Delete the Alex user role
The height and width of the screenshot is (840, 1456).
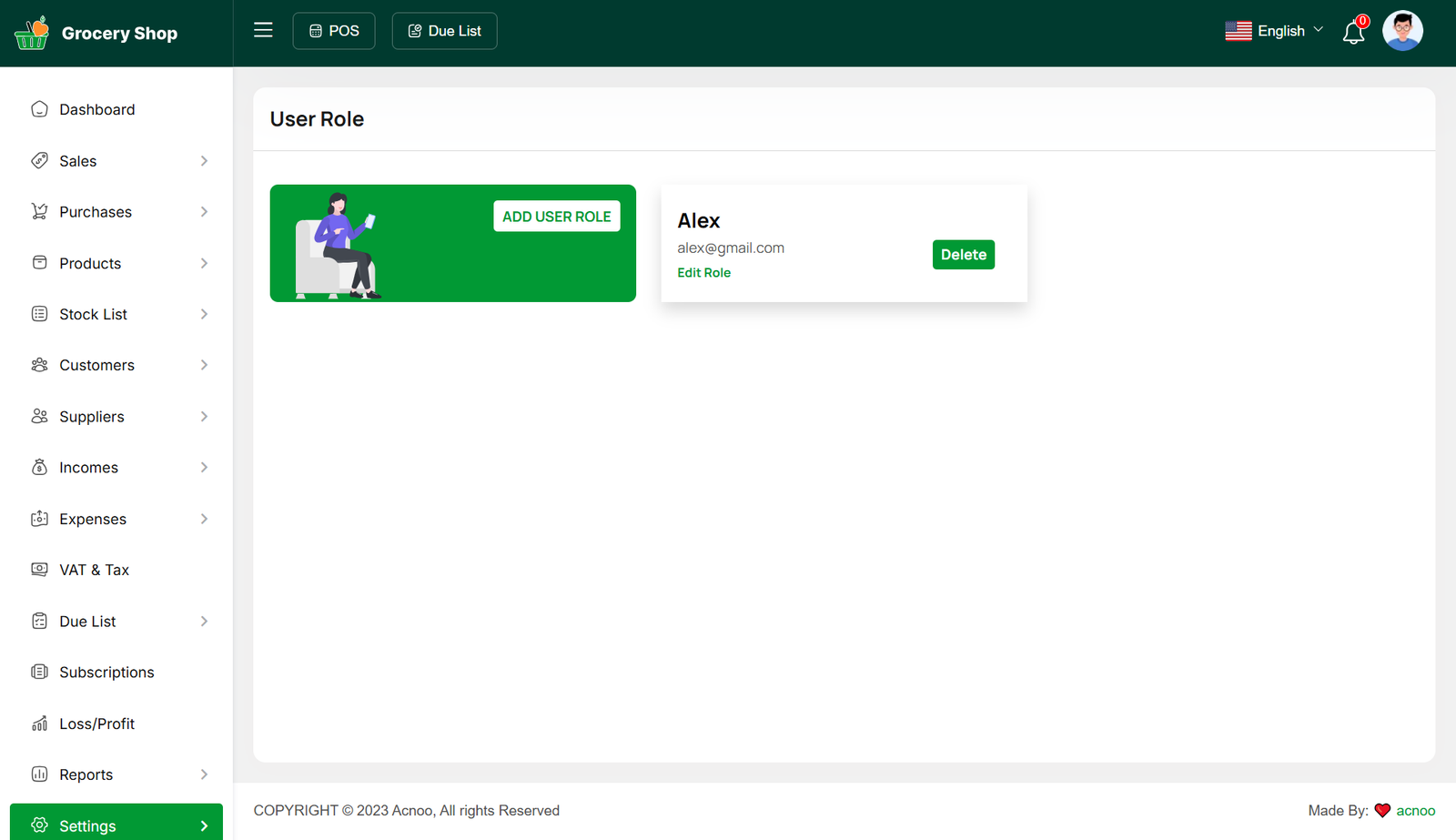point(963,255)
